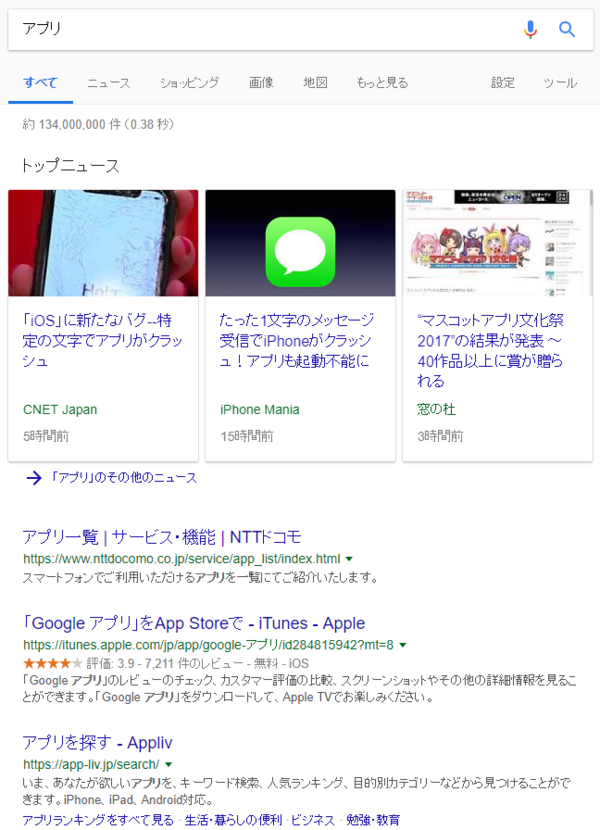Open the cracked iPhone news thumbnail

coord(103,243)
